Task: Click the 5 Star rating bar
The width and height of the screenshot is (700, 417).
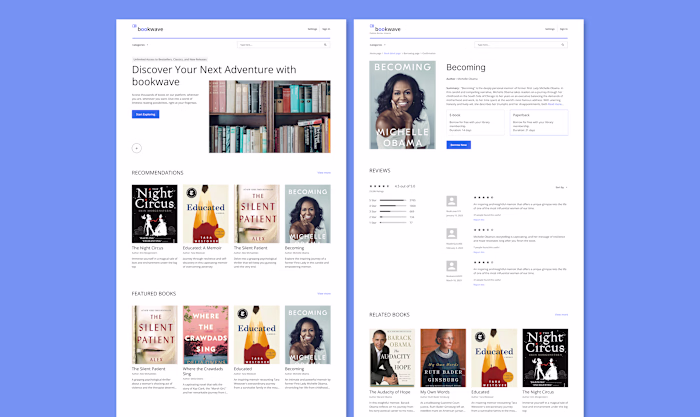Action: [x=393, y=200]
